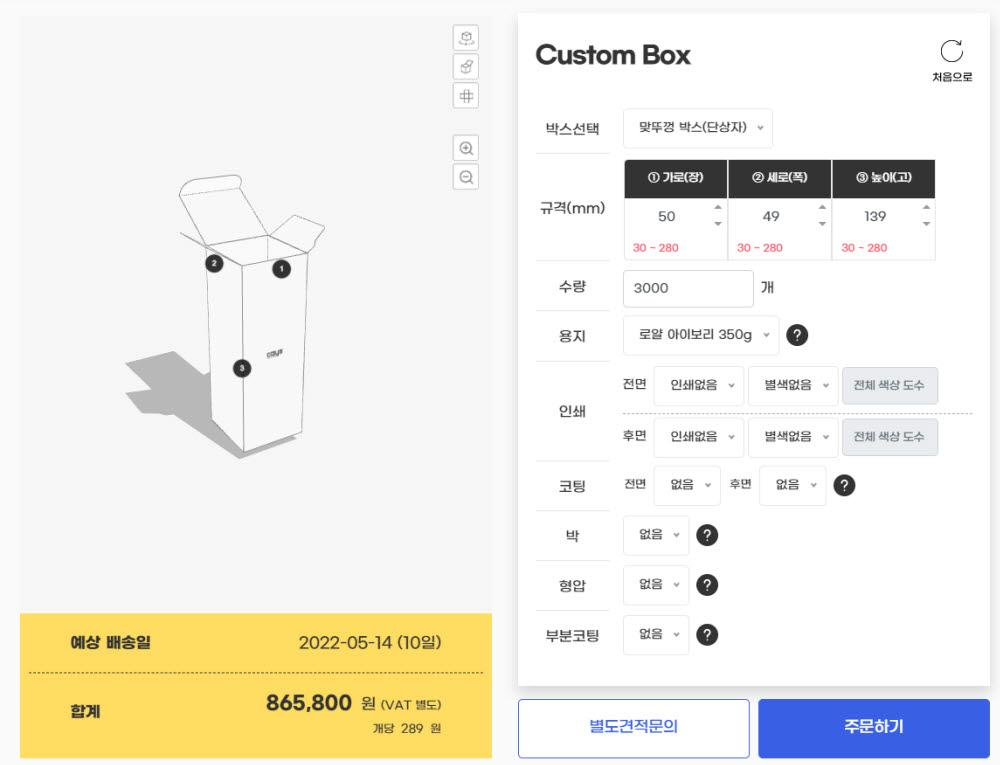This screenshot has width=1000, height=765.
Task: Click the open box view icon
Action: 466,66
